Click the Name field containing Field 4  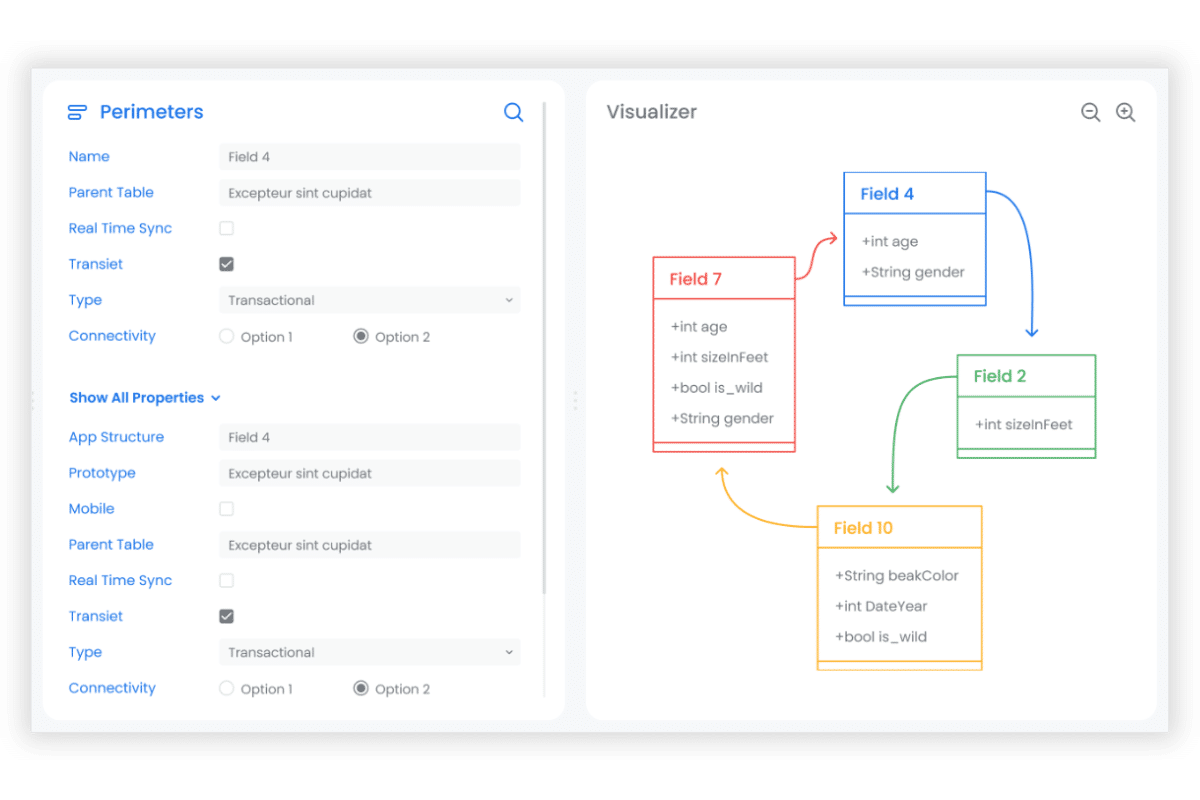[369, 157]
